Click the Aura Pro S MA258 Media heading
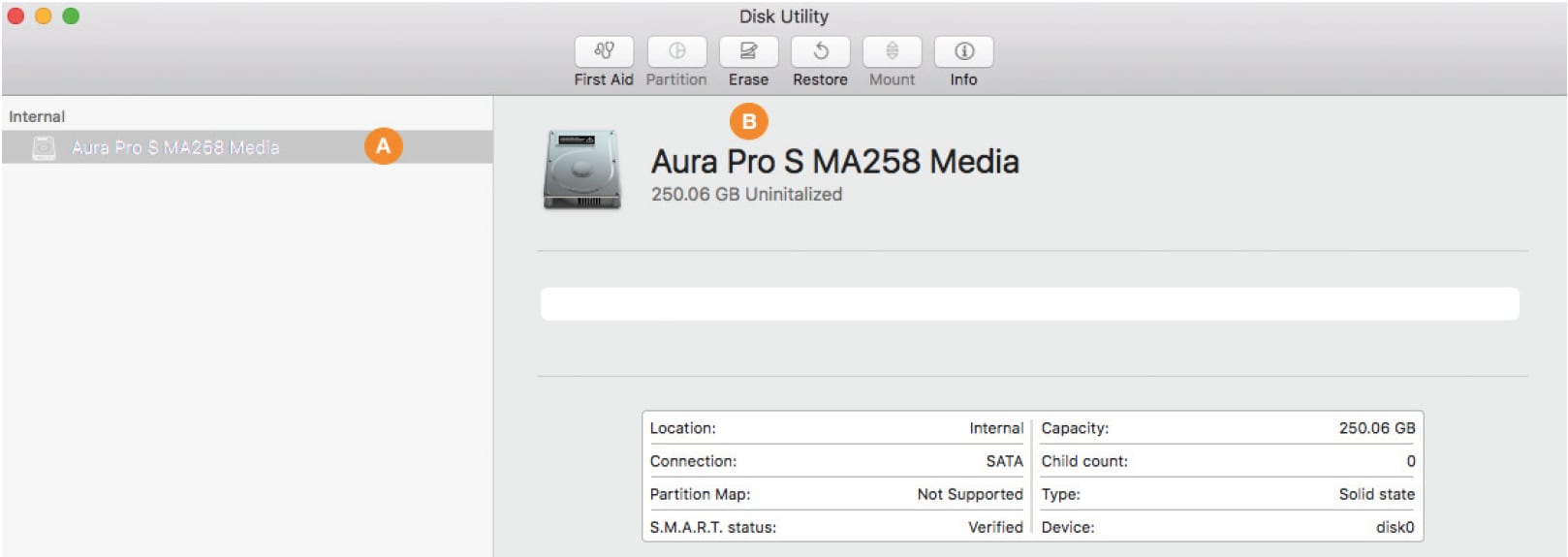This screenshot has height=557, width=1568. (x=834, y=162)
